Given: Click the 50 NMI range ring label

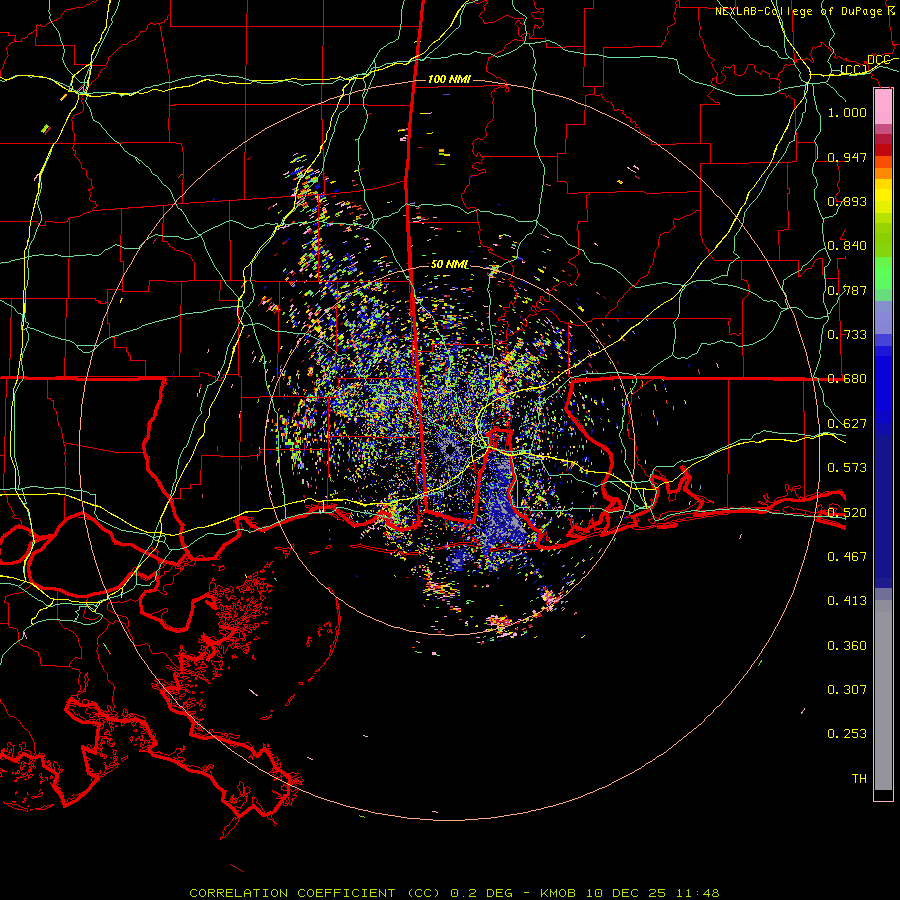Looking at the screenshot, I should pos(449,265).
